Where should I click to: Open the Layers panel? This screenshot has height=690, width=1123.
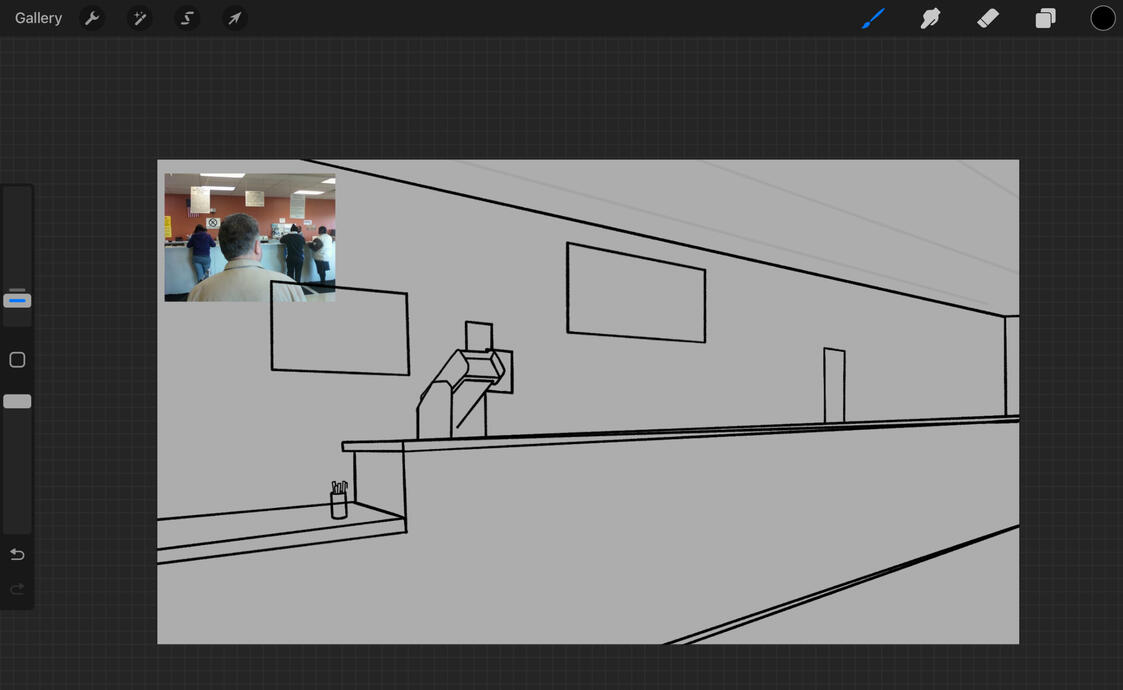1045,18
